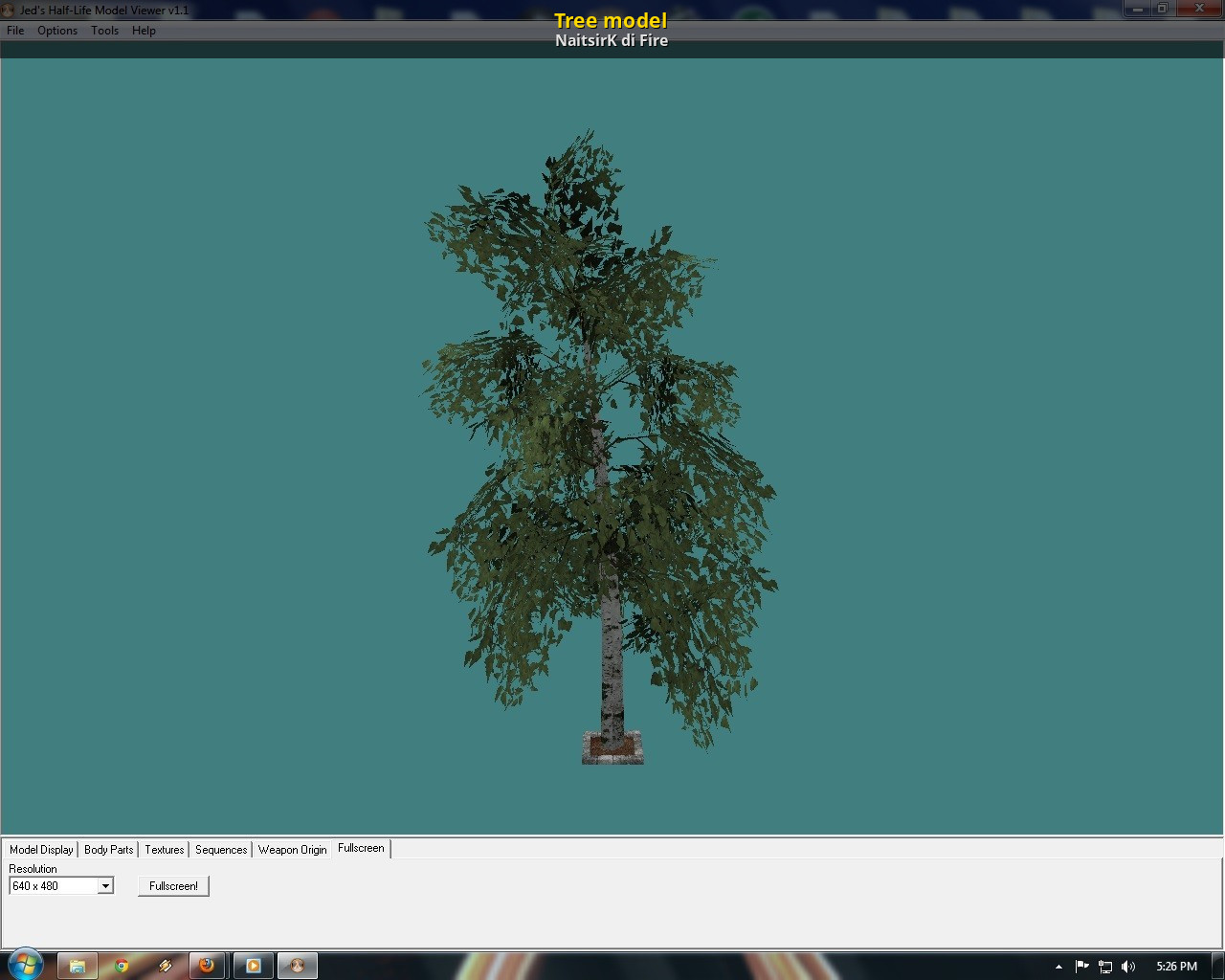1225x980 pixels.
Task: Open Windows Media Player taskbar icon
Action: point(254,966)
